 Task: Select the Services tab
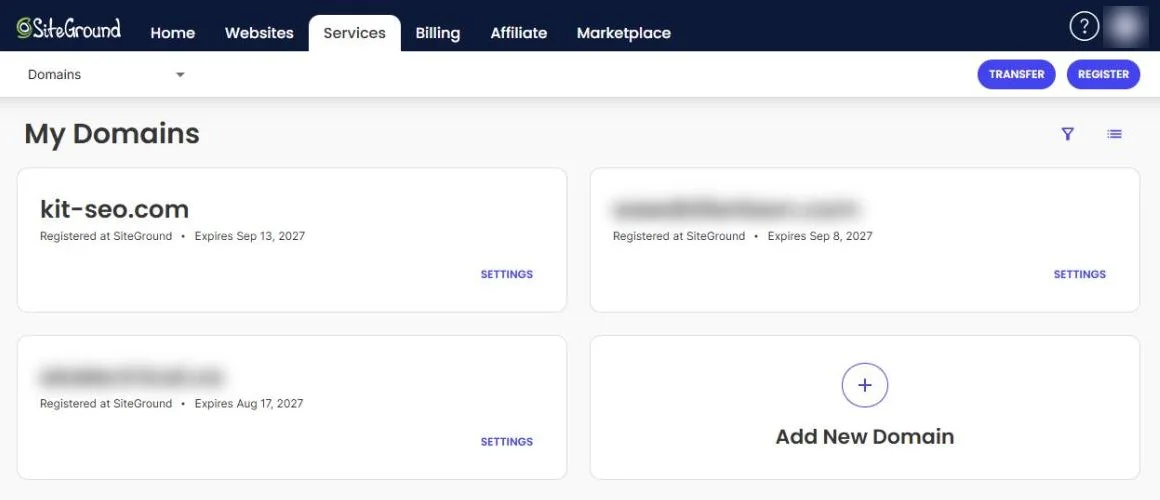354,33
